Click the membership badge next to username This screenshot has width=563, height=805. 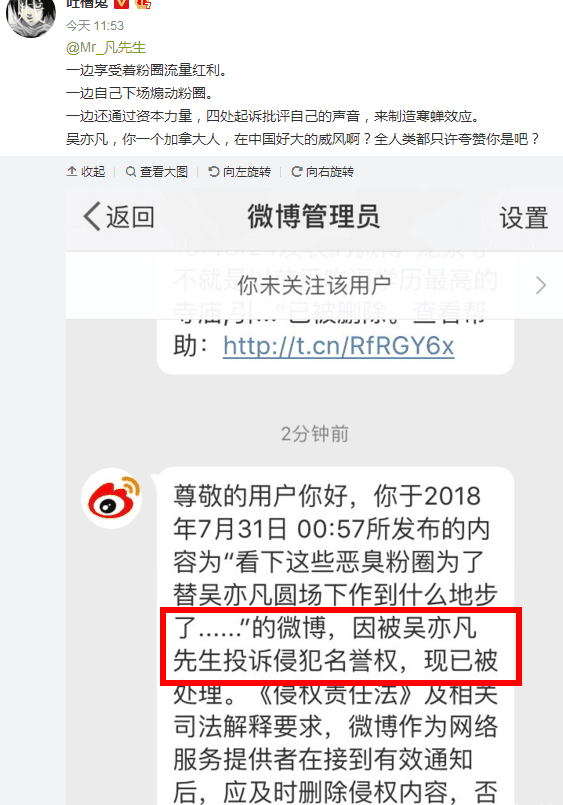[x=144, y=4]
